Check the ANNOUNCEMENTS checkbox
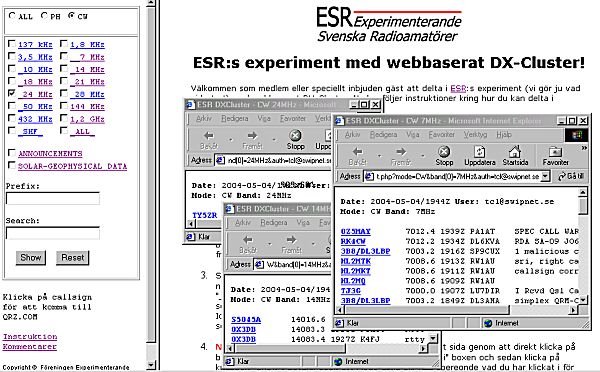 click(x=12, y=153)
